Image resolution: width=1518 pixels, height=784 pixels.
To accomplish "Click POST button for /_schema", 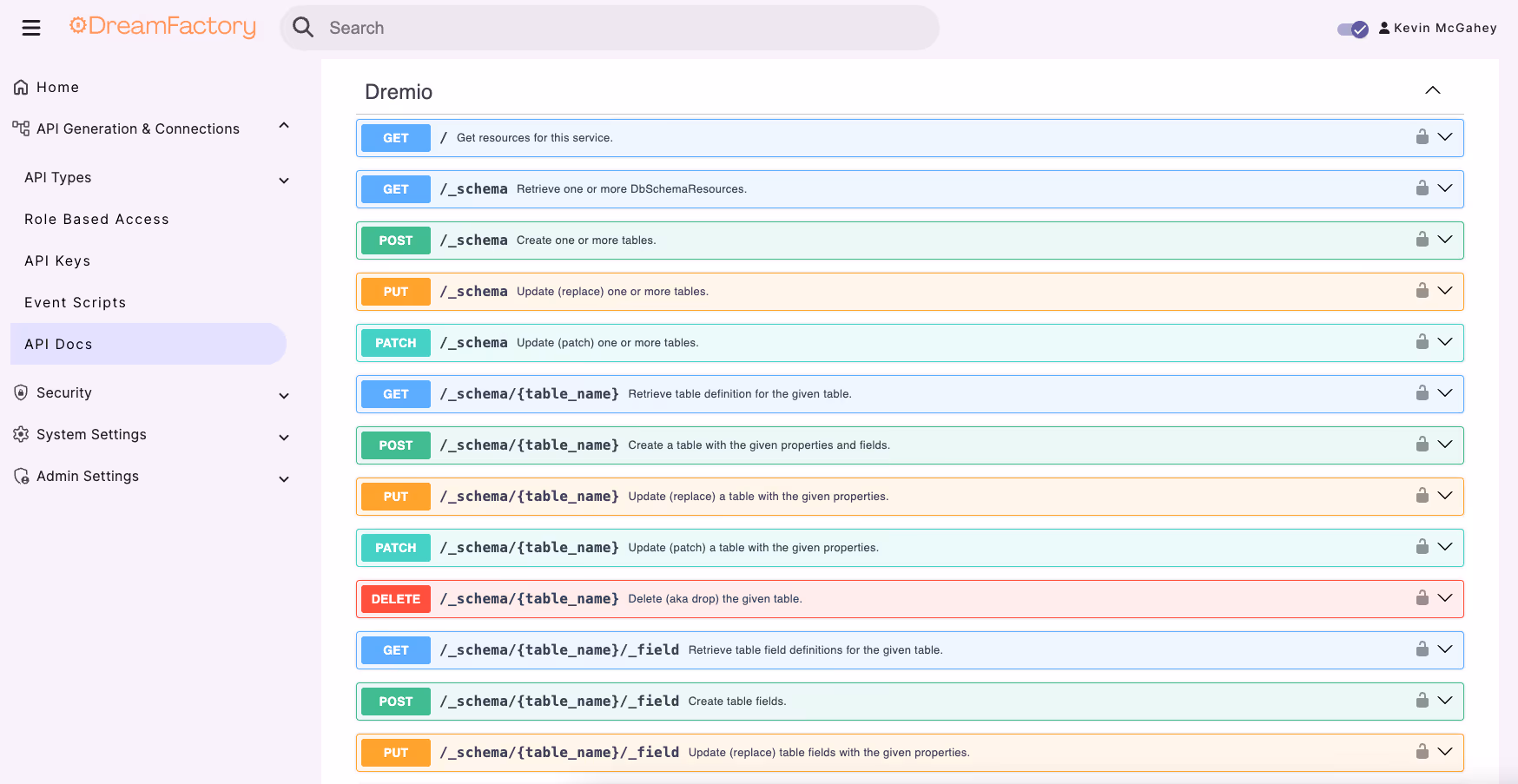I will coord(396,240).
